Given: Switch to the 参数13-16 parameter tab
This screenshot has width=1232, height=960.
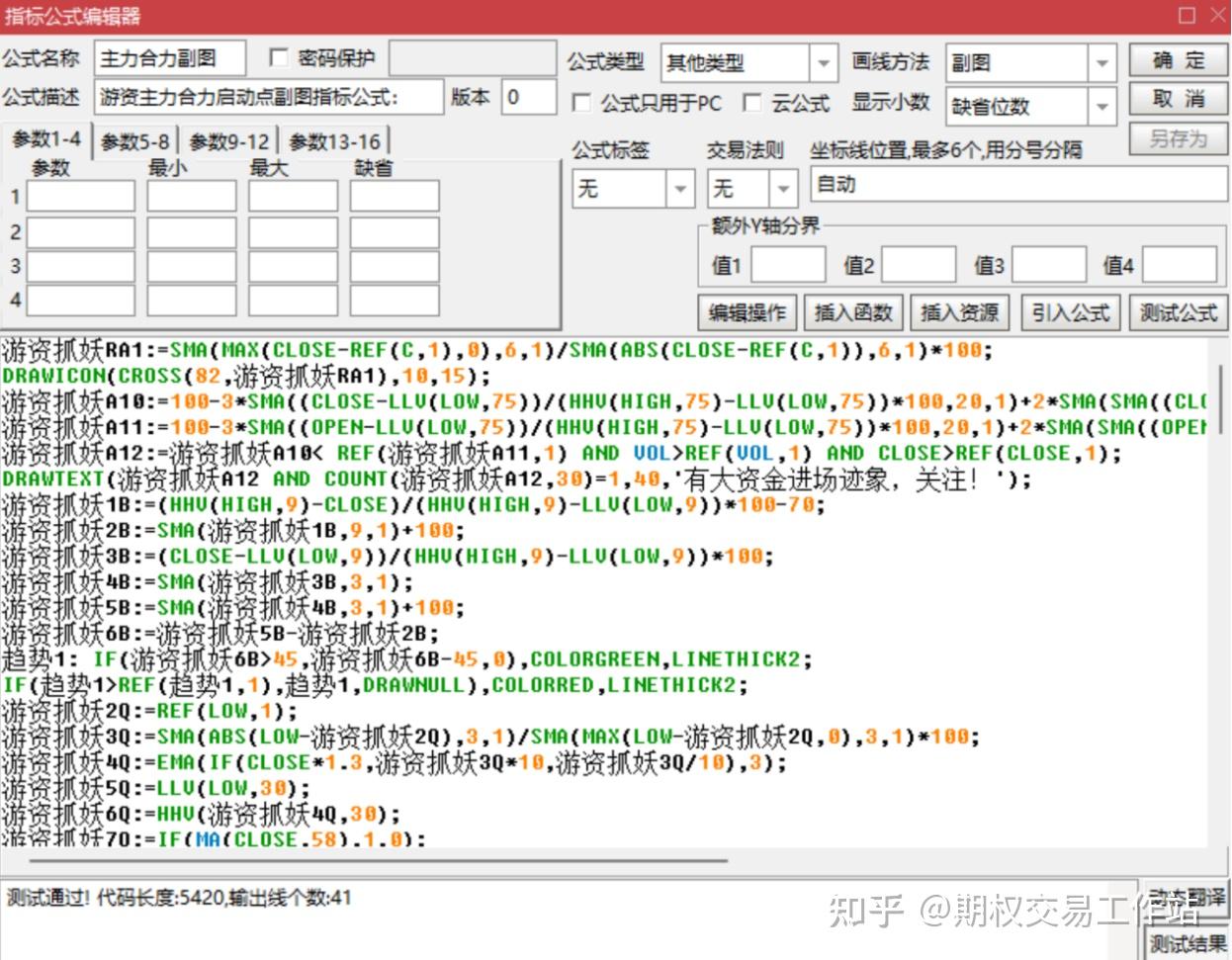Looking at the screenshot, I should click(x=331, y=140).
